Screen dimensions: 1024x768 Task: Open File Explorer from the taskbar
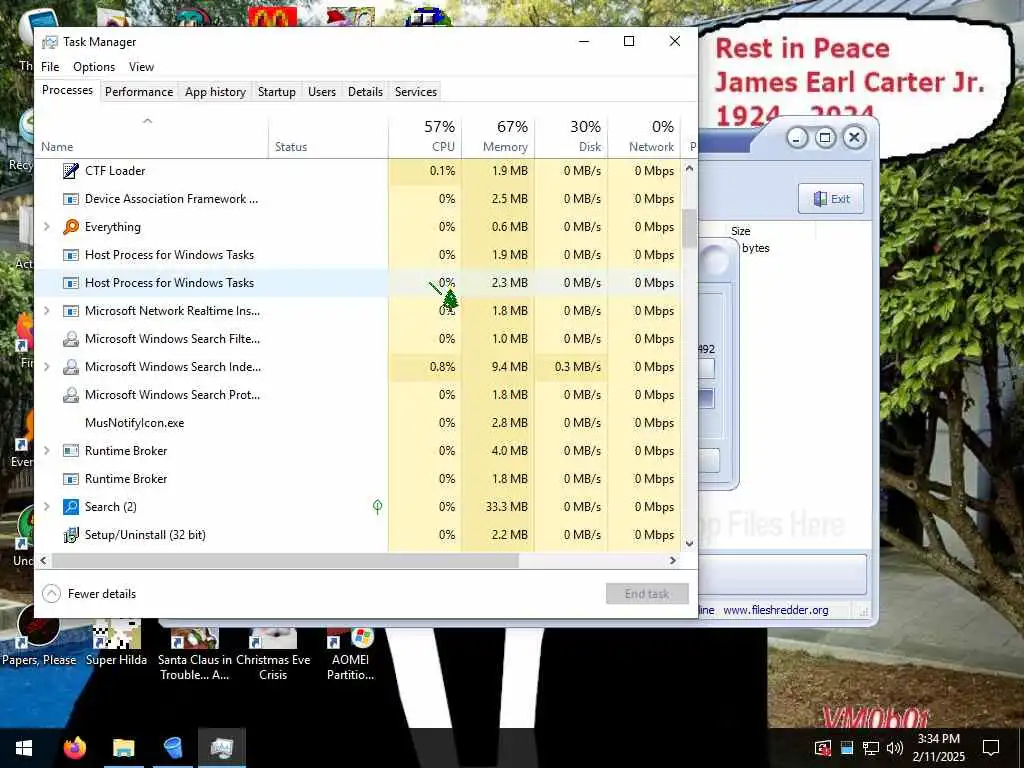[x=123, y=748]
